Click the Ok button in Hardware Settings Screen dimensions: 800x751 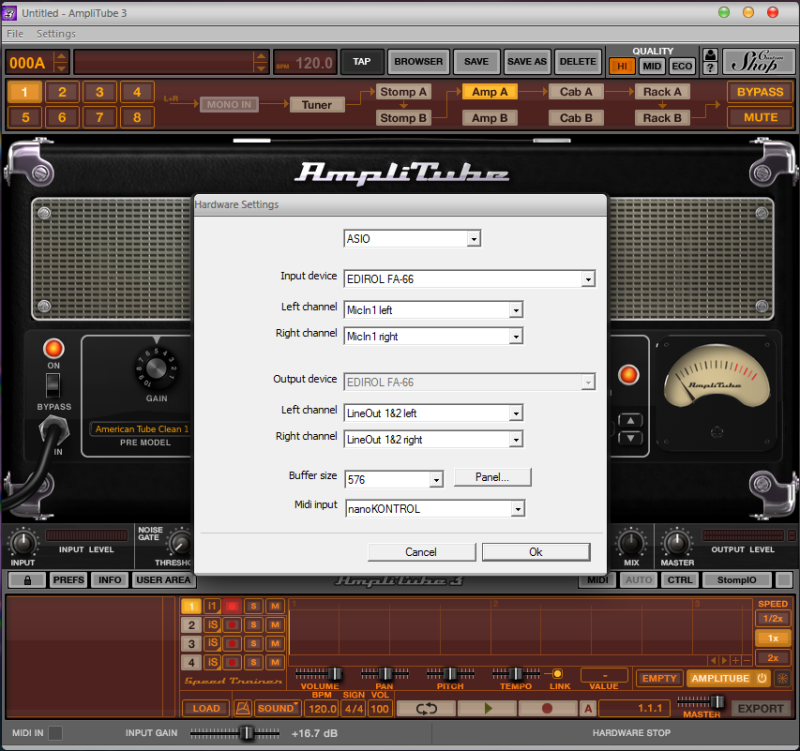[x=535, y=552]
